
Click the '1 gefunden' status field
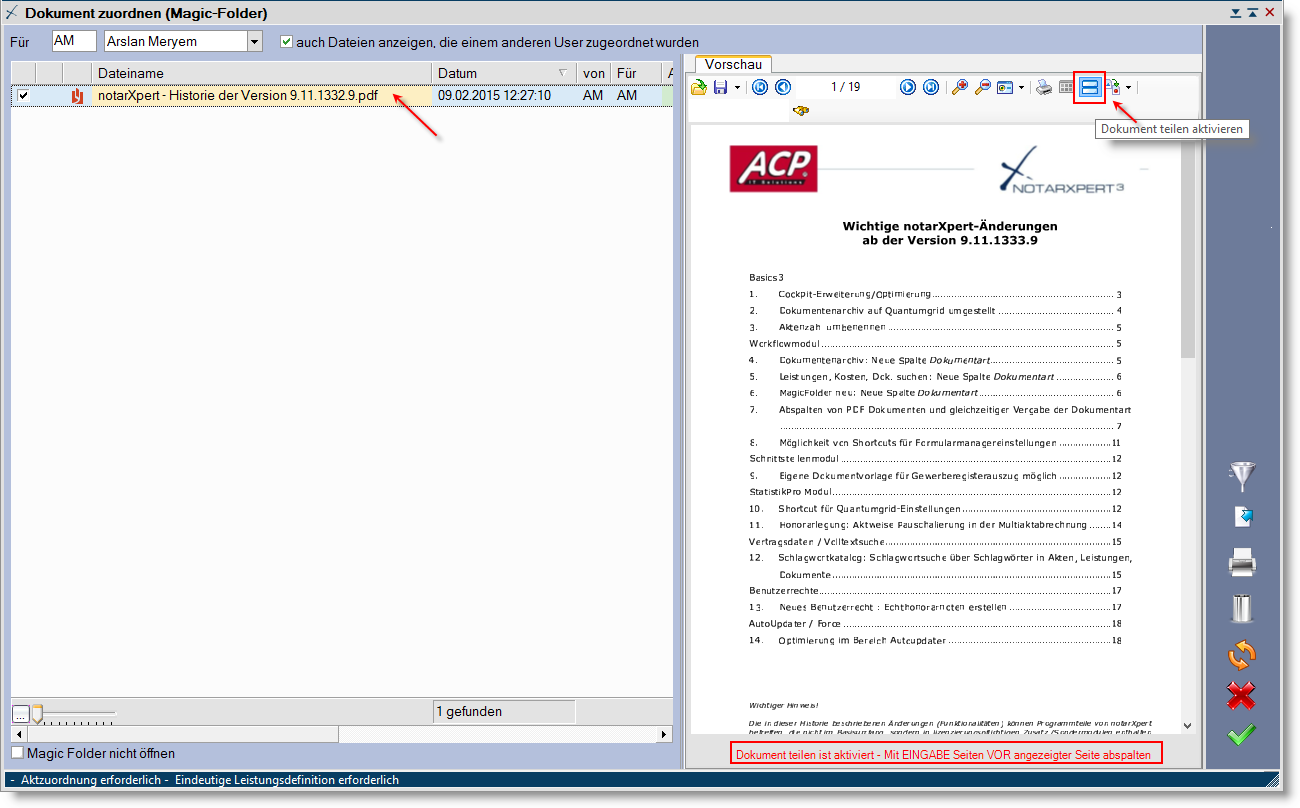tap(504, 712)
